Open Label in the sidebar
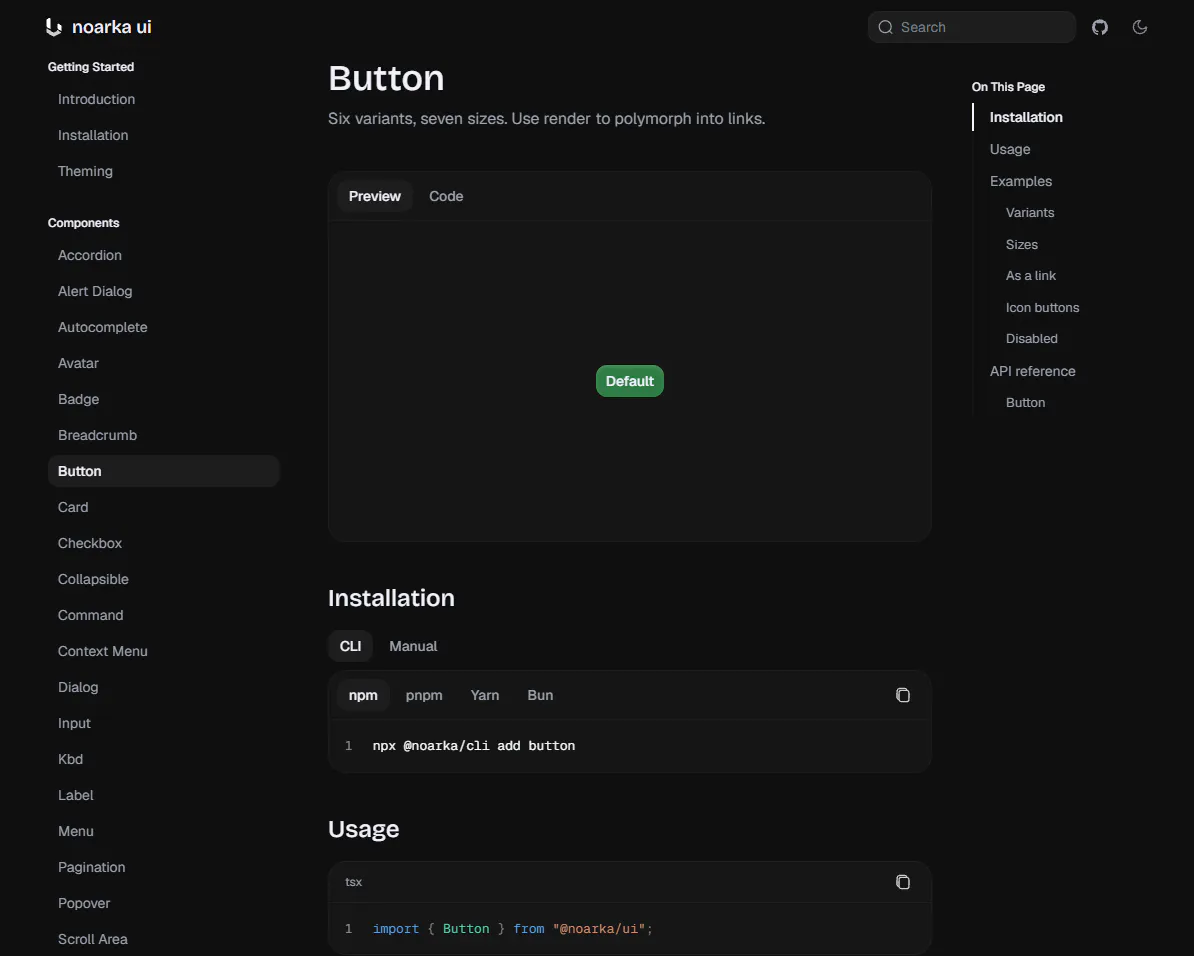The image size is (1194, 956). pos(75,795)
